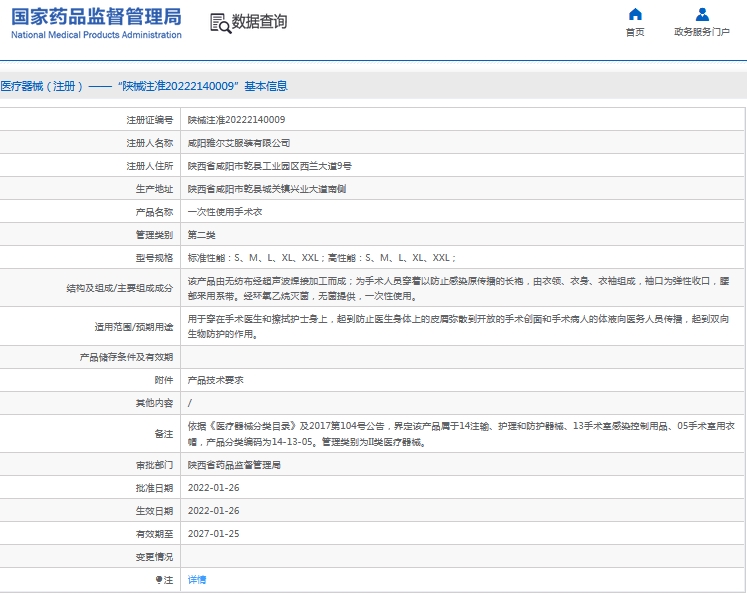The image size is (747, 597).
Task: Click the page title 医疗器械（注册）基本信息
Action: click(x=144, y=86)
